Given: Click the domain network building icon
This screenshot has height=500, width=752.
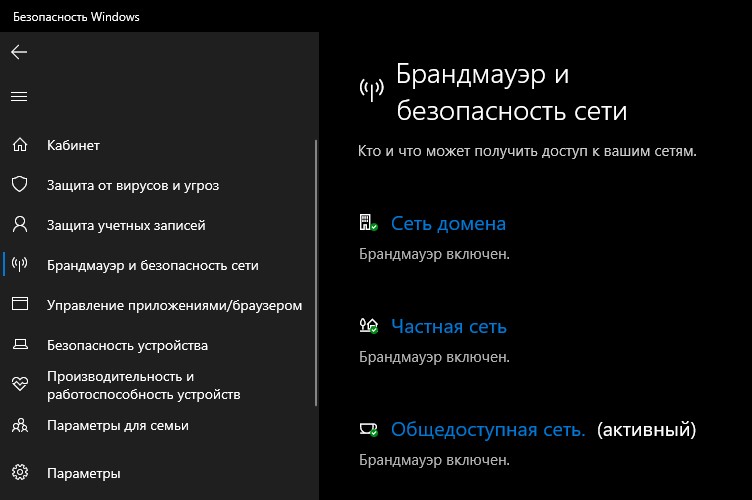Looking at the screenshot, I should coord(368,222).
